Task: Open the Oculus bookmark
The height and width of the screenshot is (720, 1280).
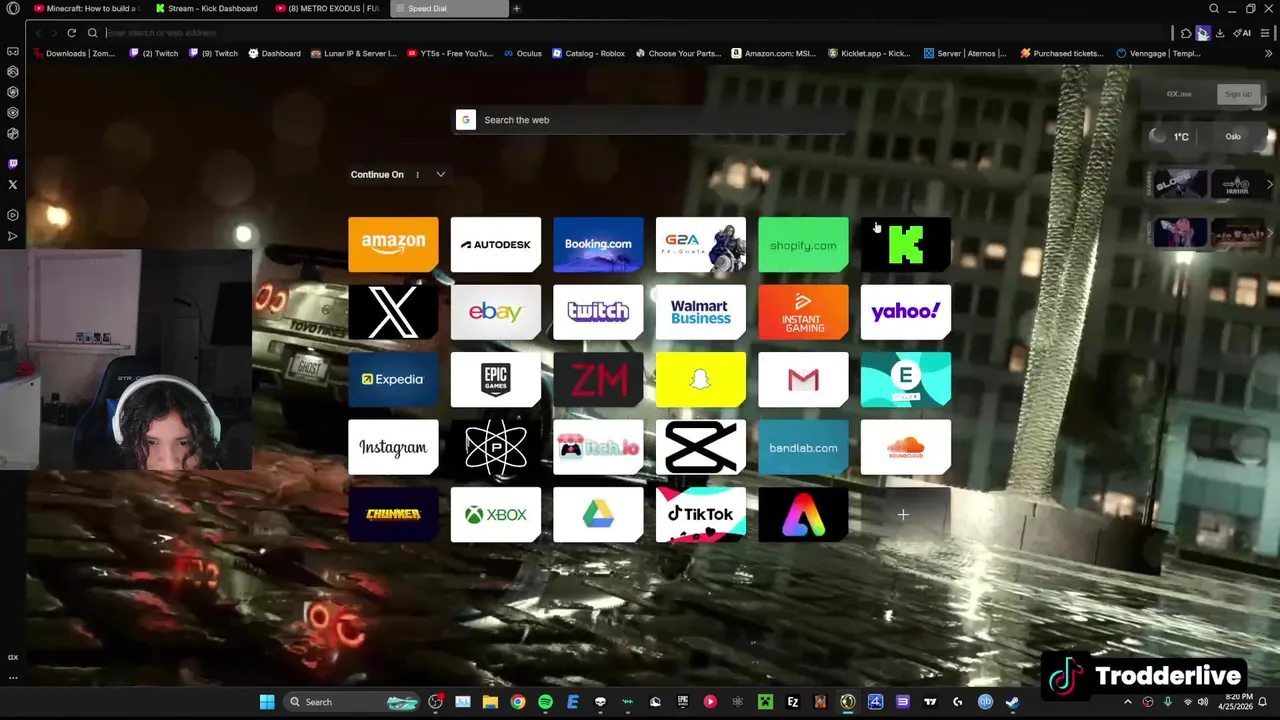Action: click(x=522, y=53)
